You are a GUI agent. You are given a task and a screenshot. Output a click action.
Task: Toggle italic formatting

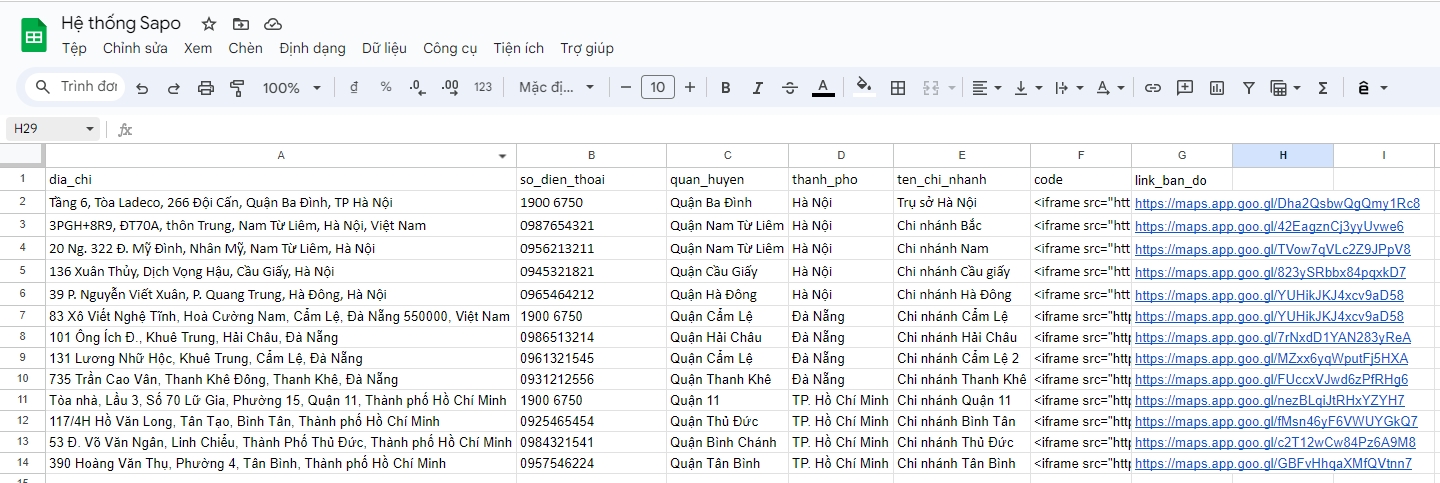(758, 88)
